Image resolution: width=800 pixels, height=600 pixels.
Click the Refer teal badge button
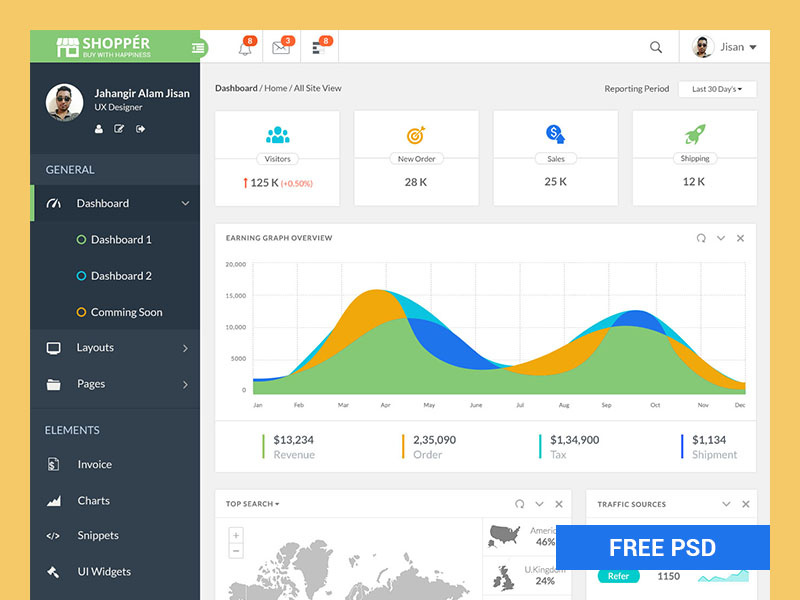tap(618, 576)
